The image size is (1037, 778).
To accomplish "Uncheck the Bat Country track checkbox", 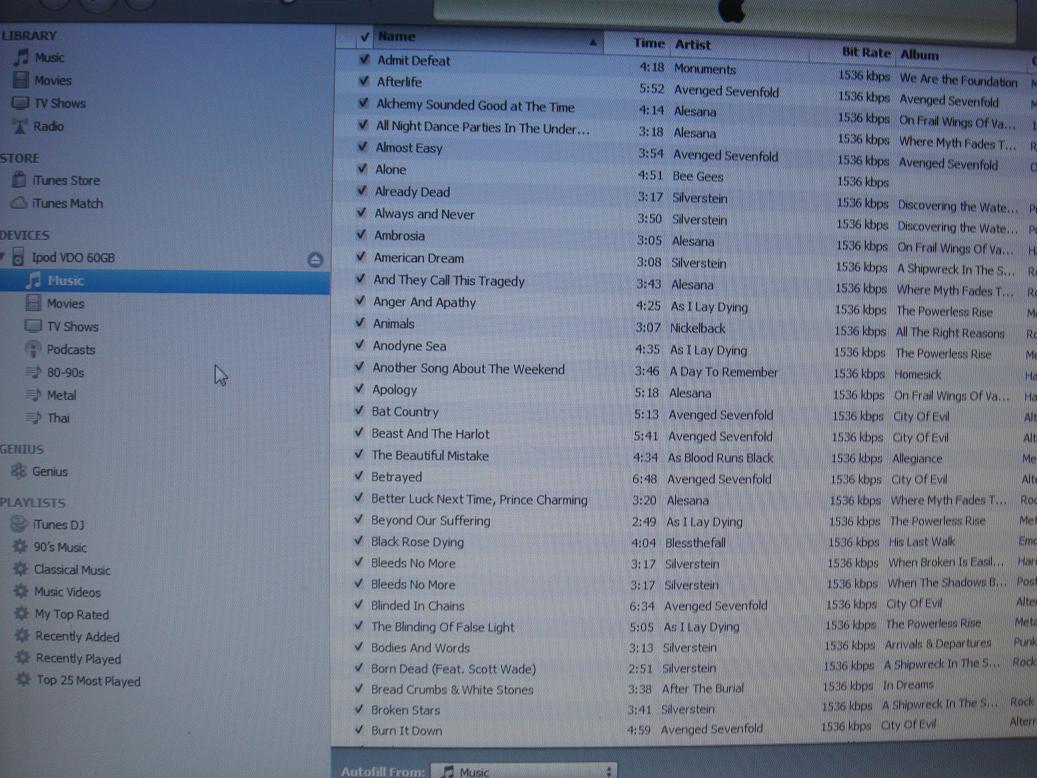I will tap(359, 411).
